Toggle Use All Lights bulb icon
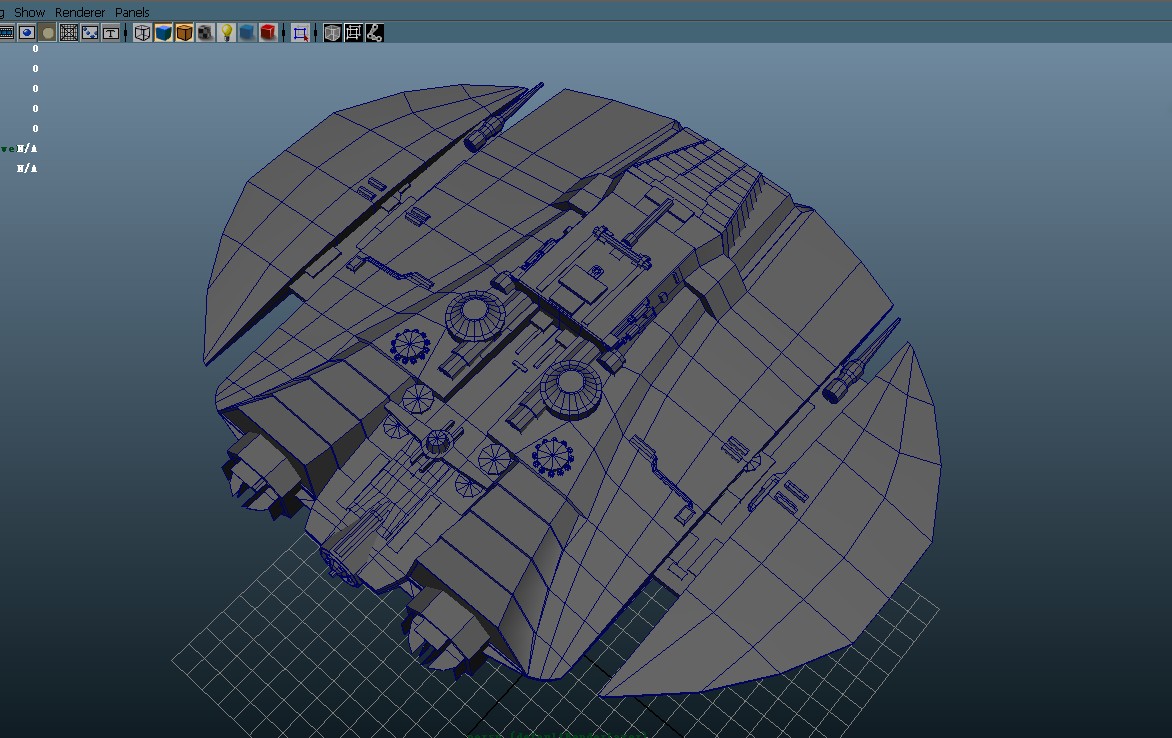The image size is (1172, 738). pos(226,32)
